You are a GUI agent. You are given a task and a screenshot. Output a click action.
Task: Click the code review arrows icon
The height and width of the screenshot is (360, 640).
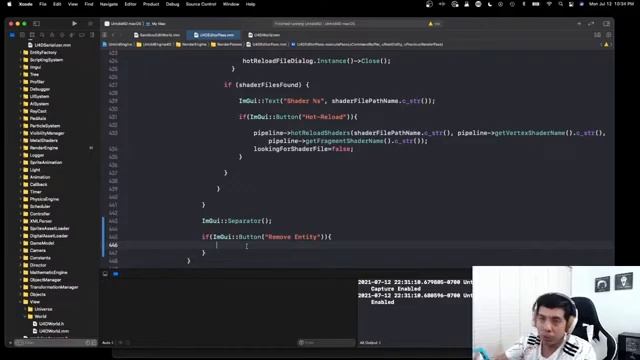click(591, 24)
